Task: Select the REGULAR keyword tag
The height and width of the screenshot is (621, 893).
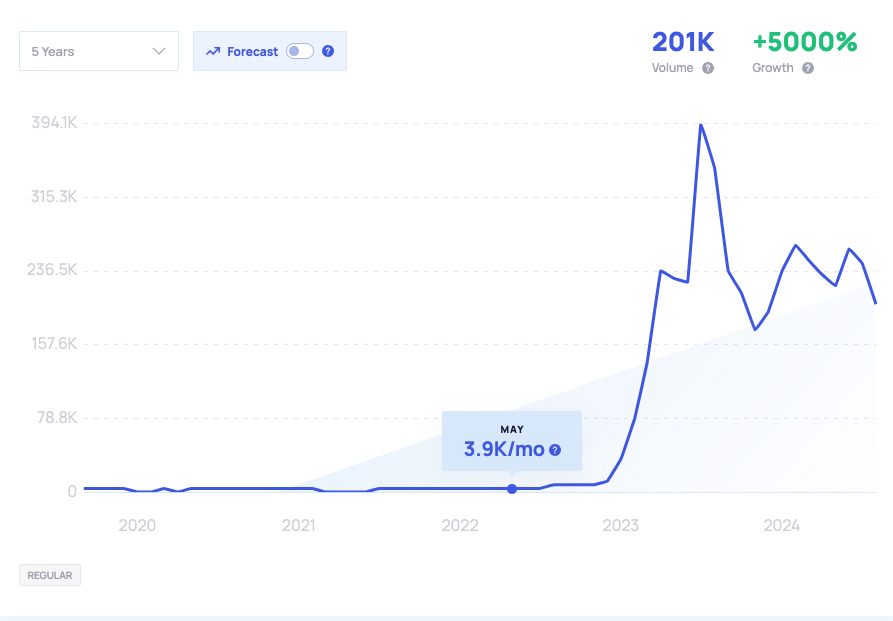Action: click(49, 574)
